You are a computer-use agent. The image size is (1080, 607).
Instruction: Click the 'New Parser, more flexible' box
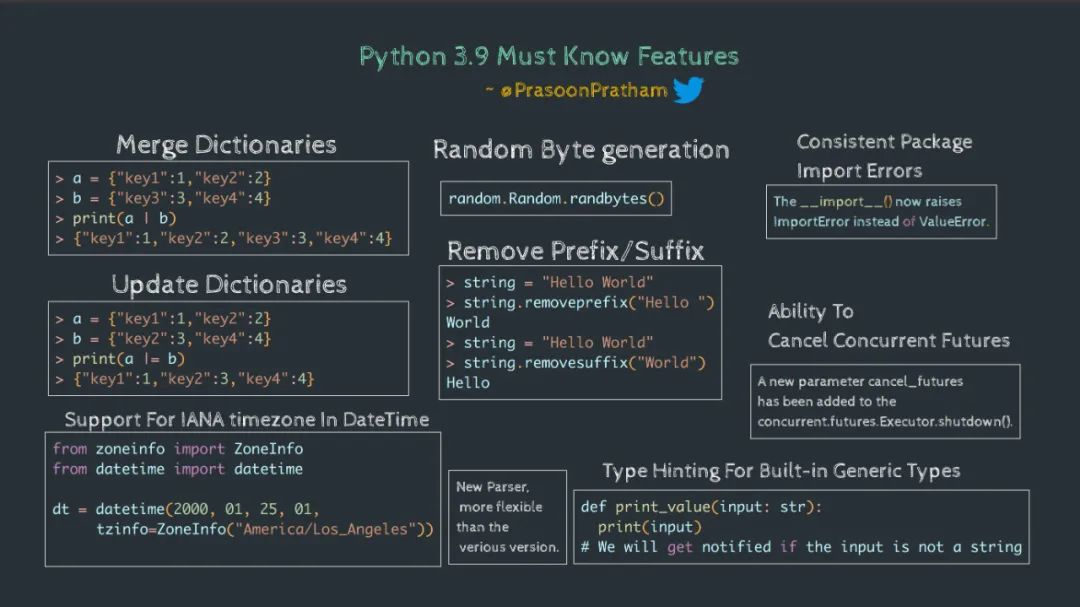(508, 517)
